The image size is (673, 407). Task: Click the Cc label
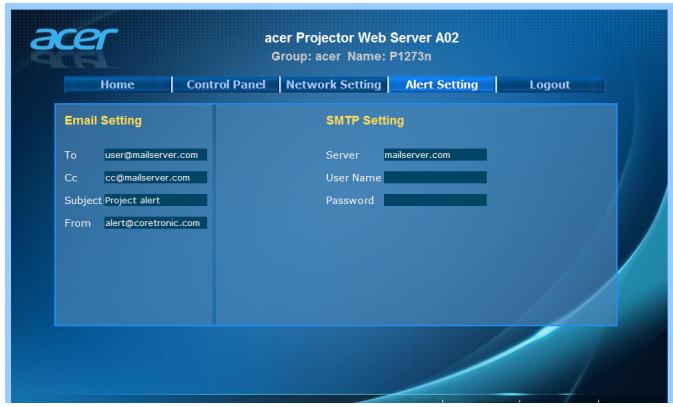click(71, 178)
